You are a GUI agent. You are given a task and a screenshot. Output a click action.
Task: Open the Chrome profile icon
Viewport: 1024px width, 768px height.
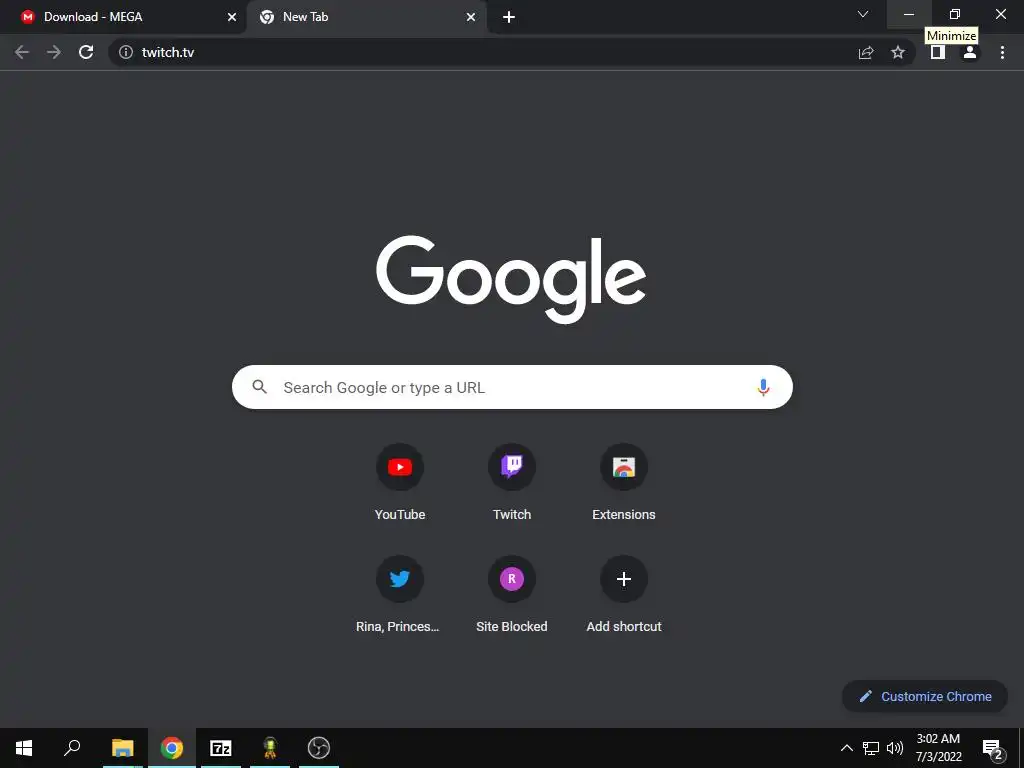(970, 52)
